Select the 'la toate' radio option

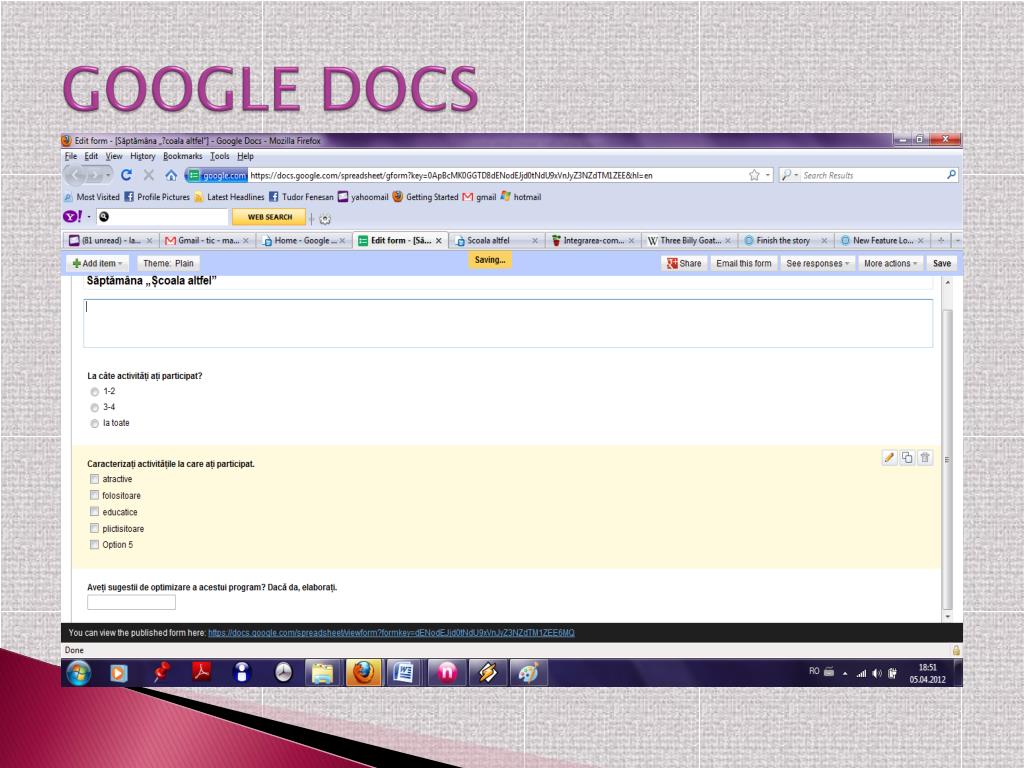(x=95, y=424)
